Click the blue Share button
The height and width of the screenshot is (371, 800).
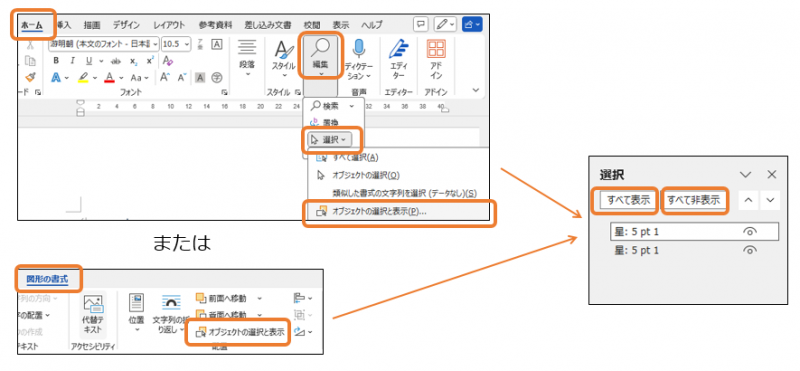tap(472, 24)
